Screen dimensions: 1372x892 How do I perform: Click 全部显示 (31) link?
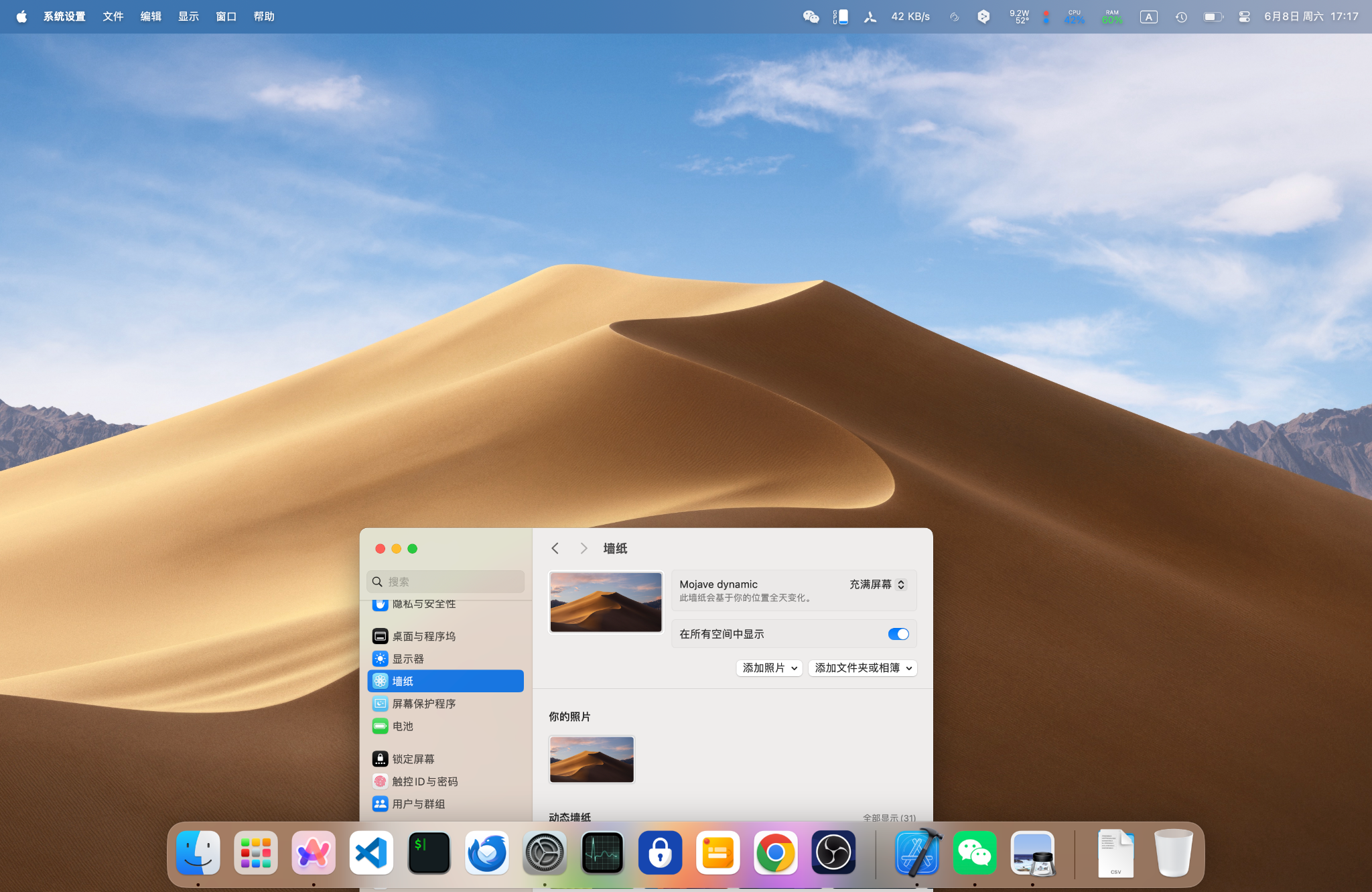[x=889, y=818]
